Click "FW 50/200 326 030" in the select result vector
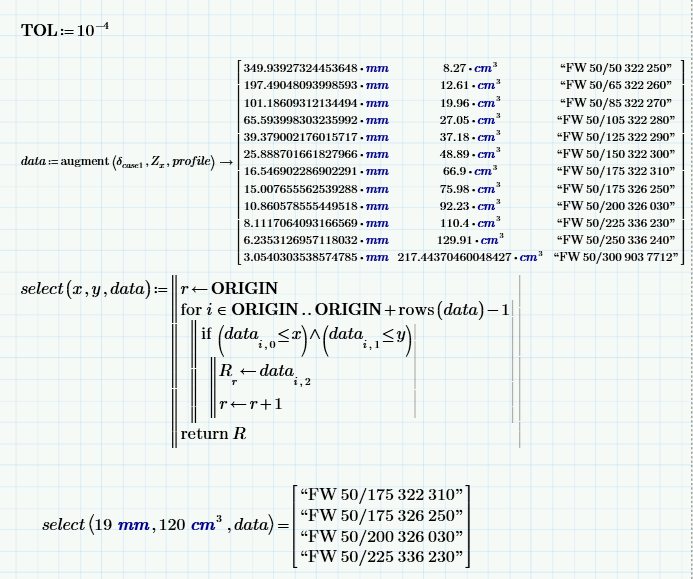 [381, 536]
